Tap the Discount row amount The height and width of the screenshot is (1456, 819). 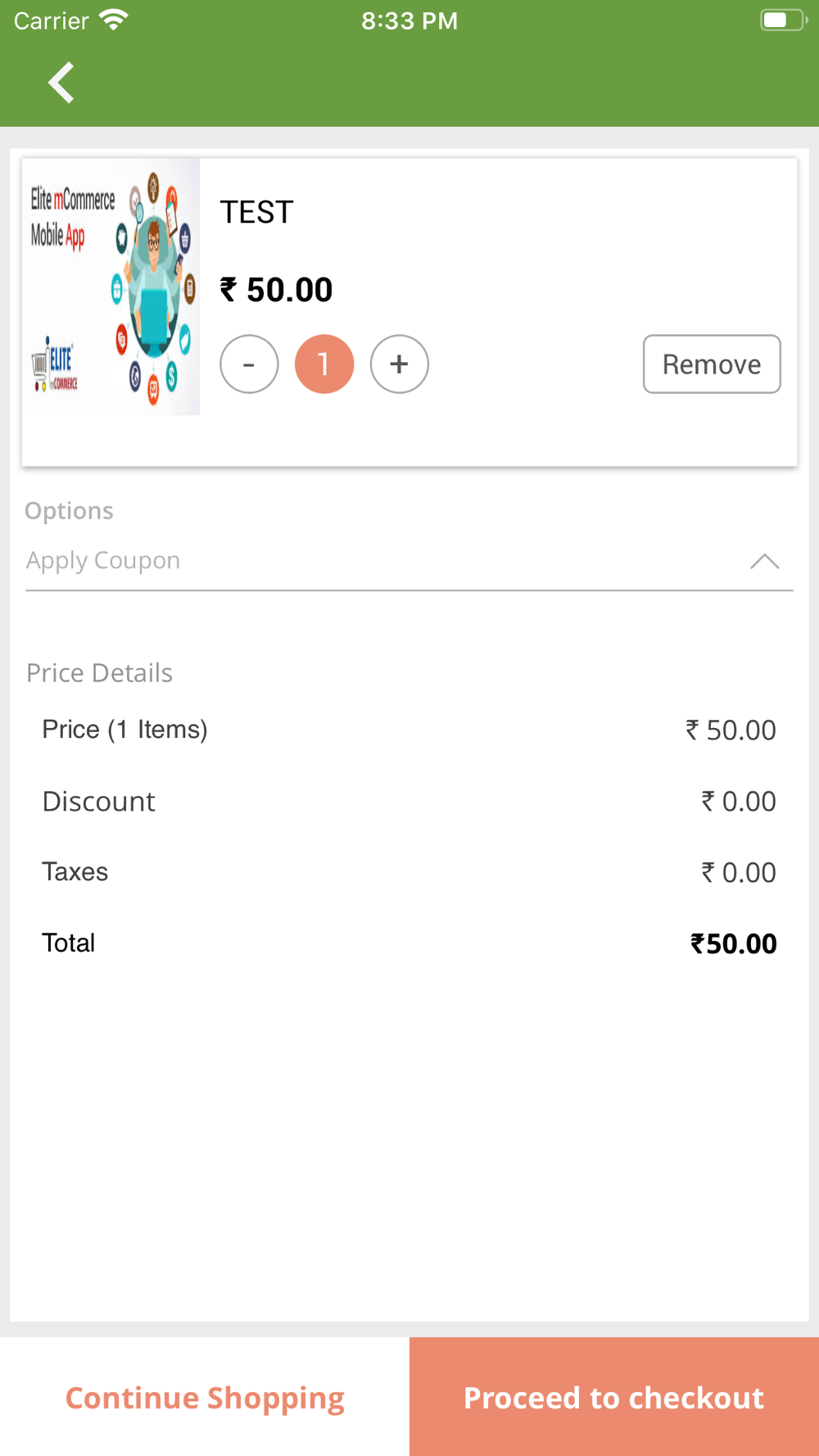[x=739, y=802]
